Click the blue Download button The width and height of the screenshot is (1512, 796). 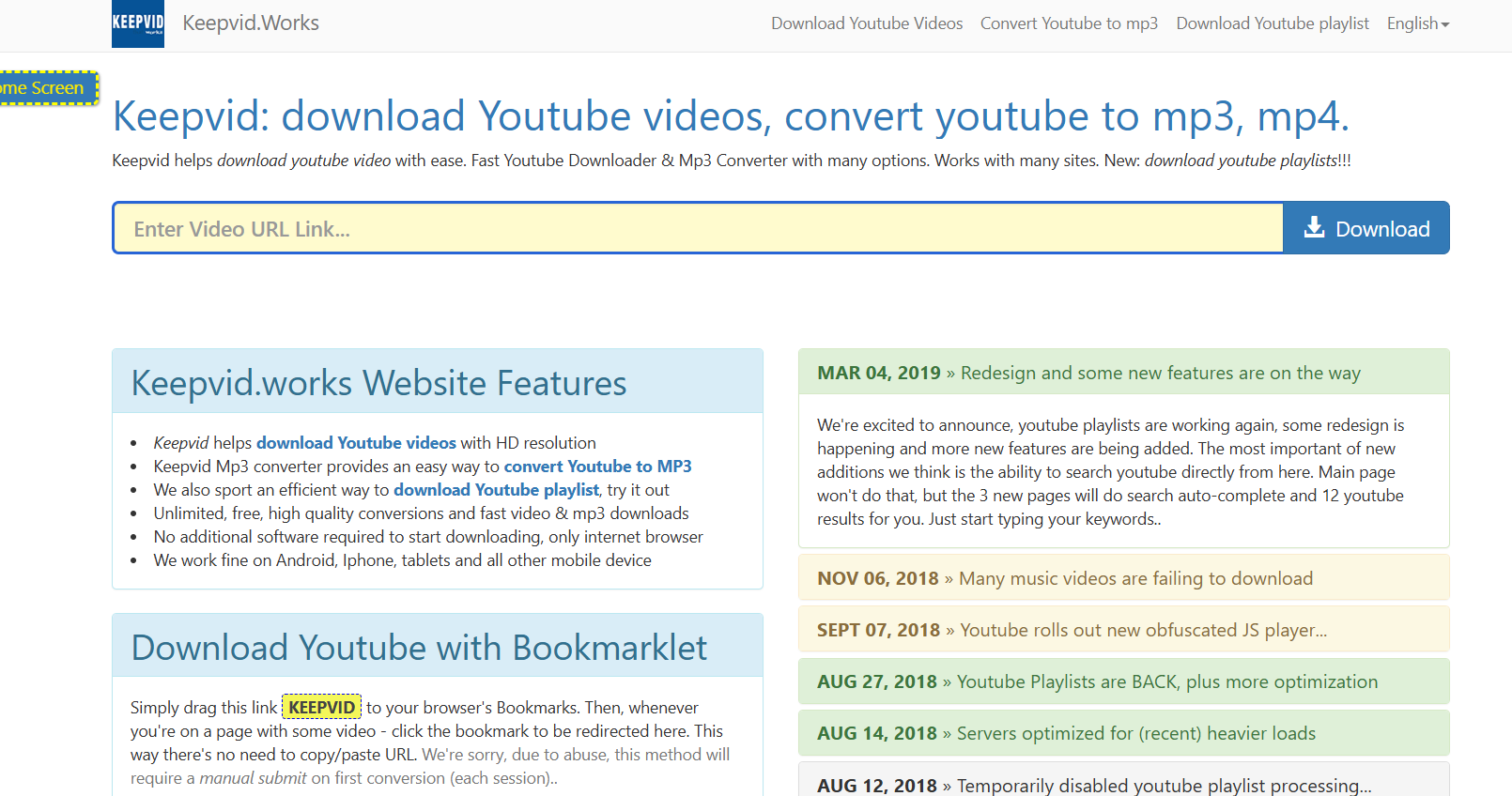pos(1366,228)
